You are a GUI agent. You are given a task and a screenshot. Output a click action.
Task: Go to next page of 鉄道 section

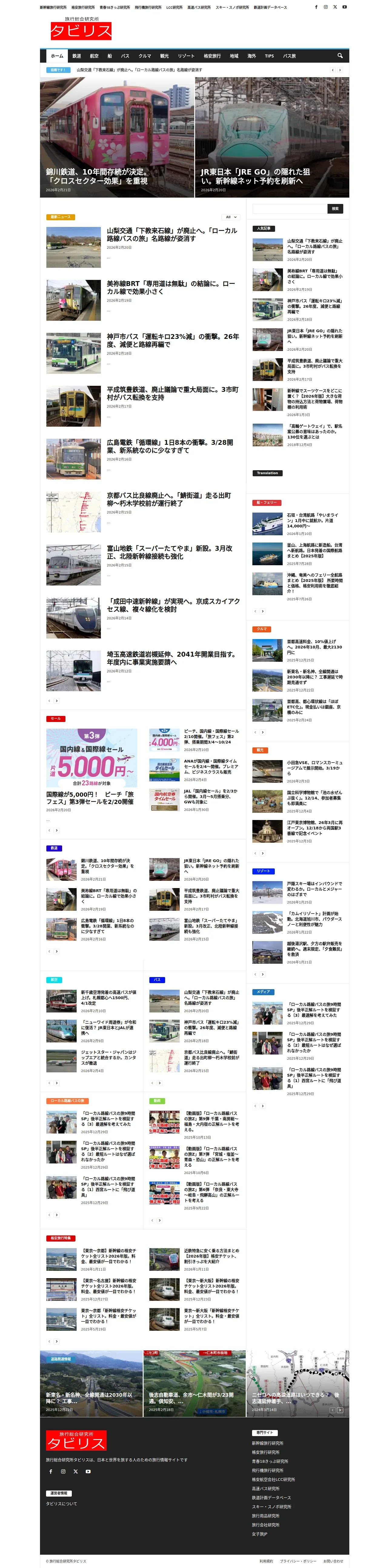(x=57, y=951)
